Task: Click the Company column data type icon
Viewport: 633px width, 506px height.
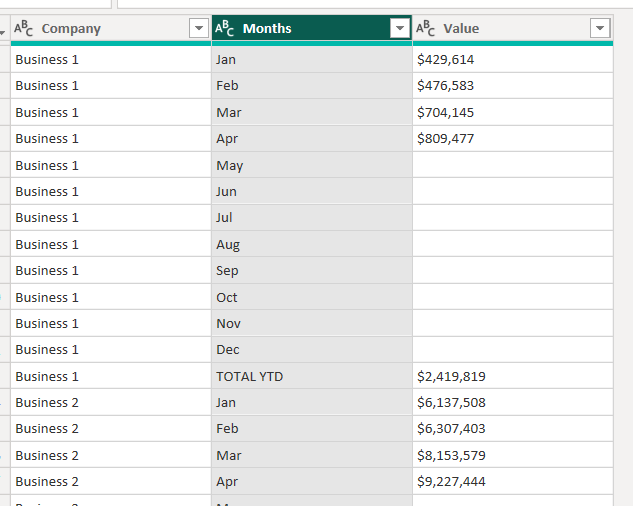Action: [x=23, y=28]
